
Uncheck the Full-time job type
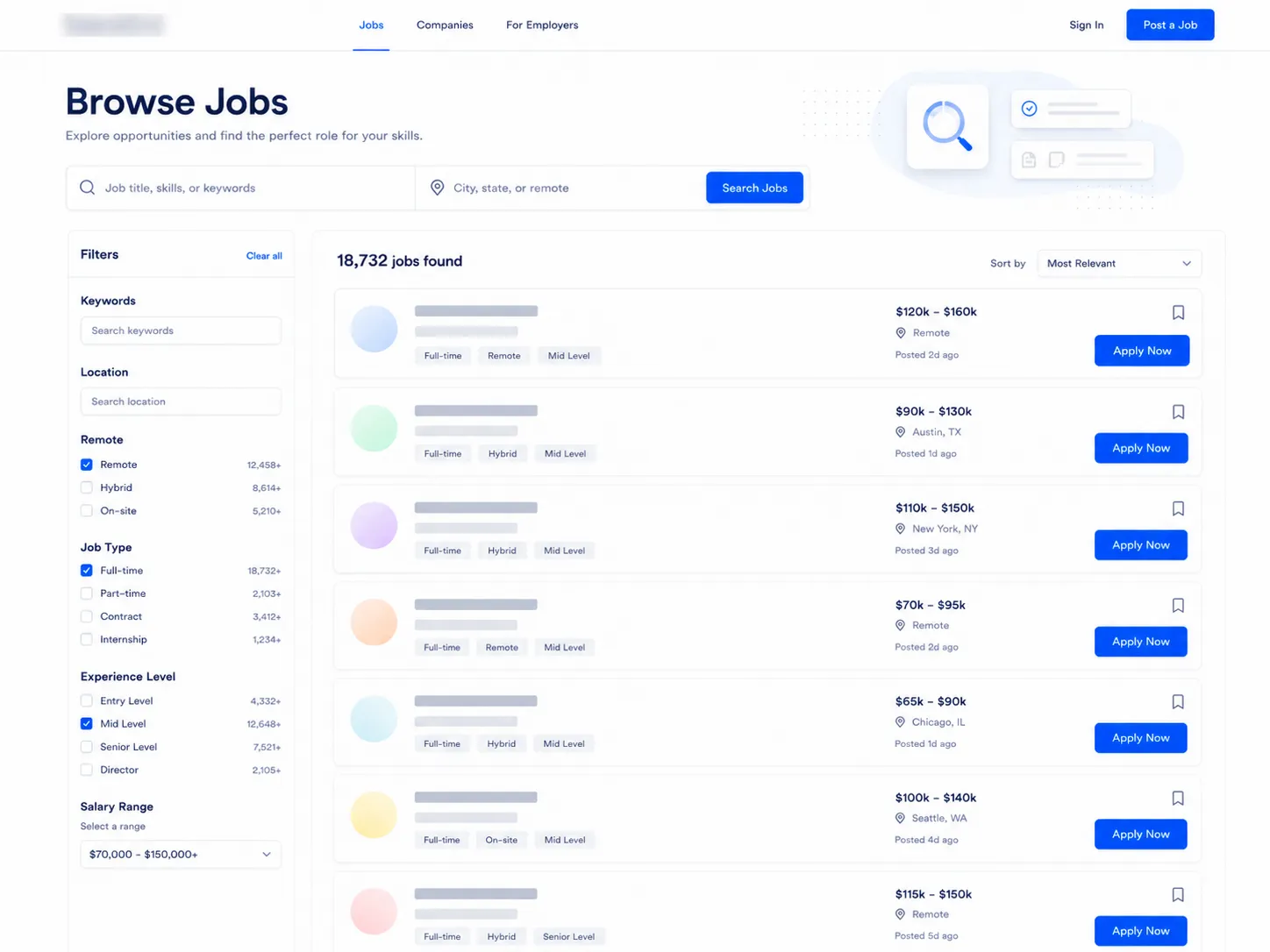87,570
